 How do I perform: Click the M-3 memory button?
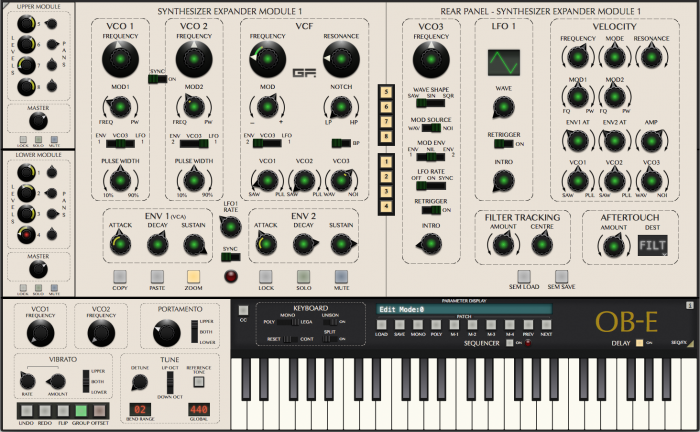coord(491,324)
